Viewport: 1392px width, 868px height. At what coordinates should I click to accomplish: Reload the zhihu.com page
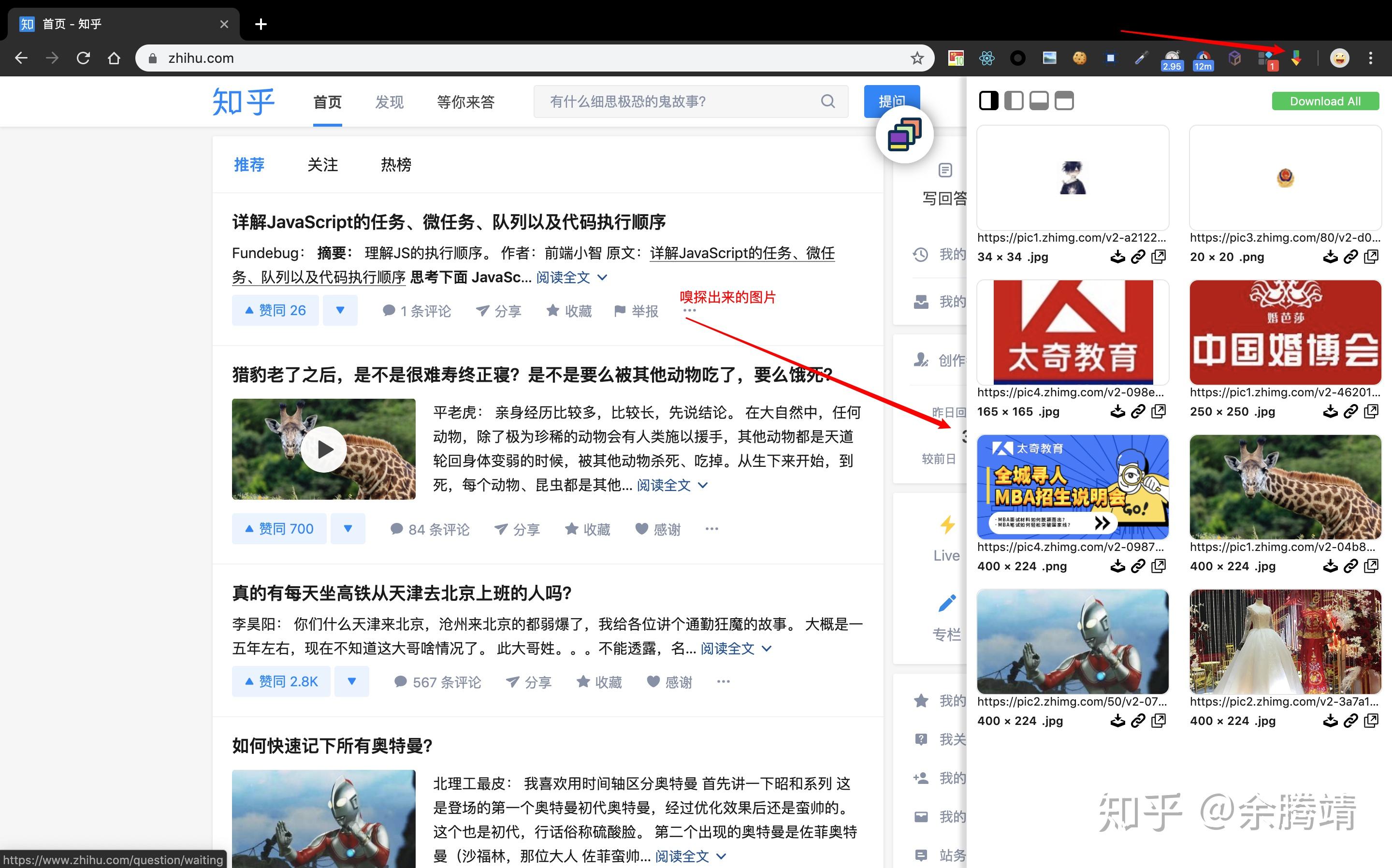(83, 58)
